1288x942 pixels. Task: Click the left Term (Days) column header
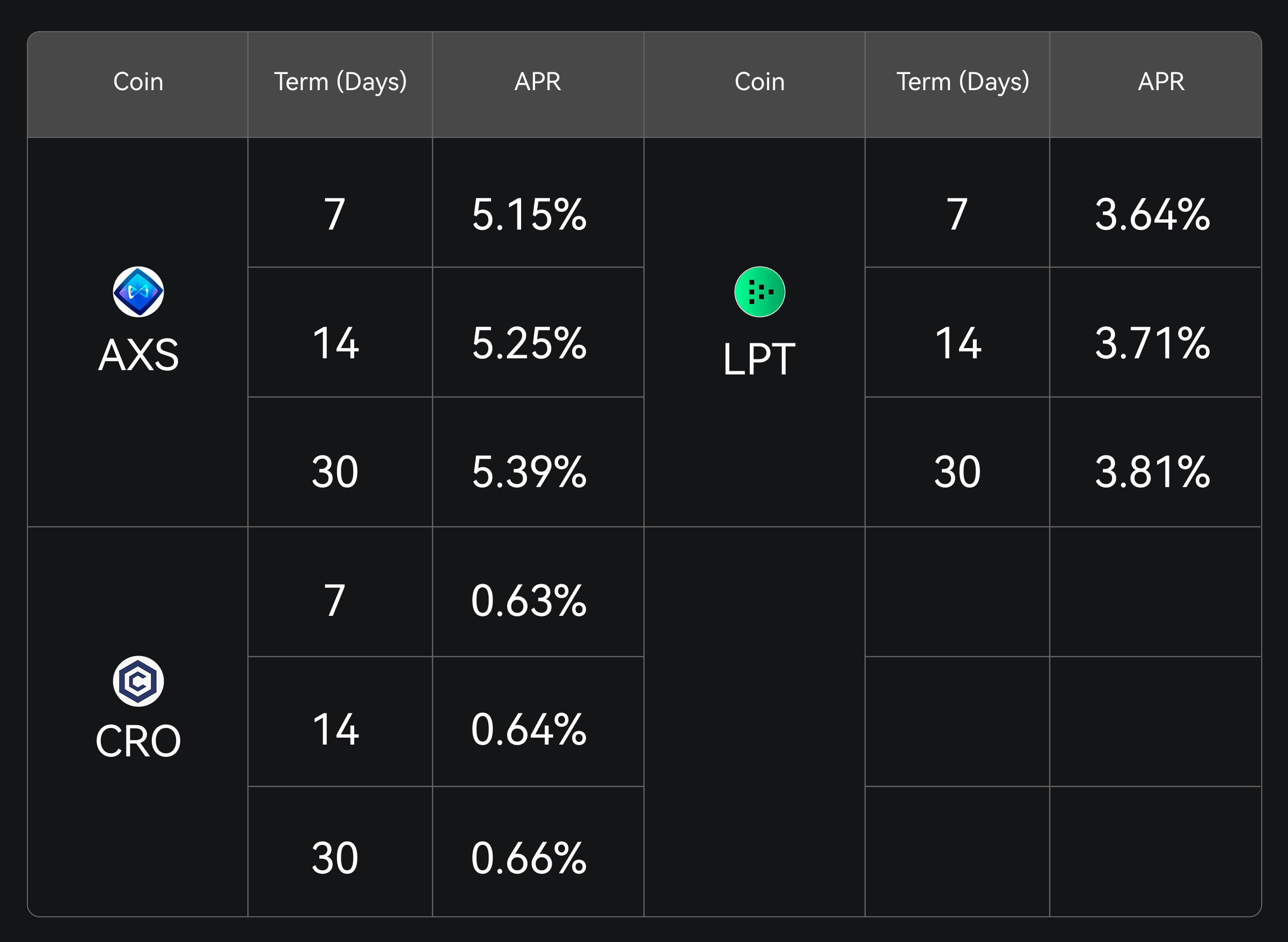tap(340, 82)
